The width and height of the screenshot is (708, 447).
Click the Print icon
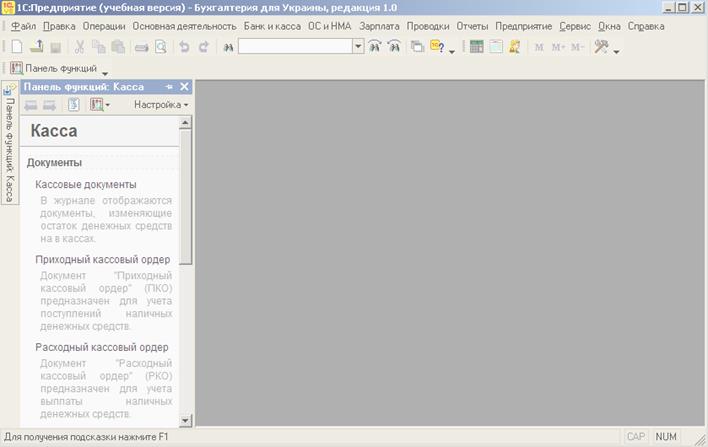[x=141, y=47]
